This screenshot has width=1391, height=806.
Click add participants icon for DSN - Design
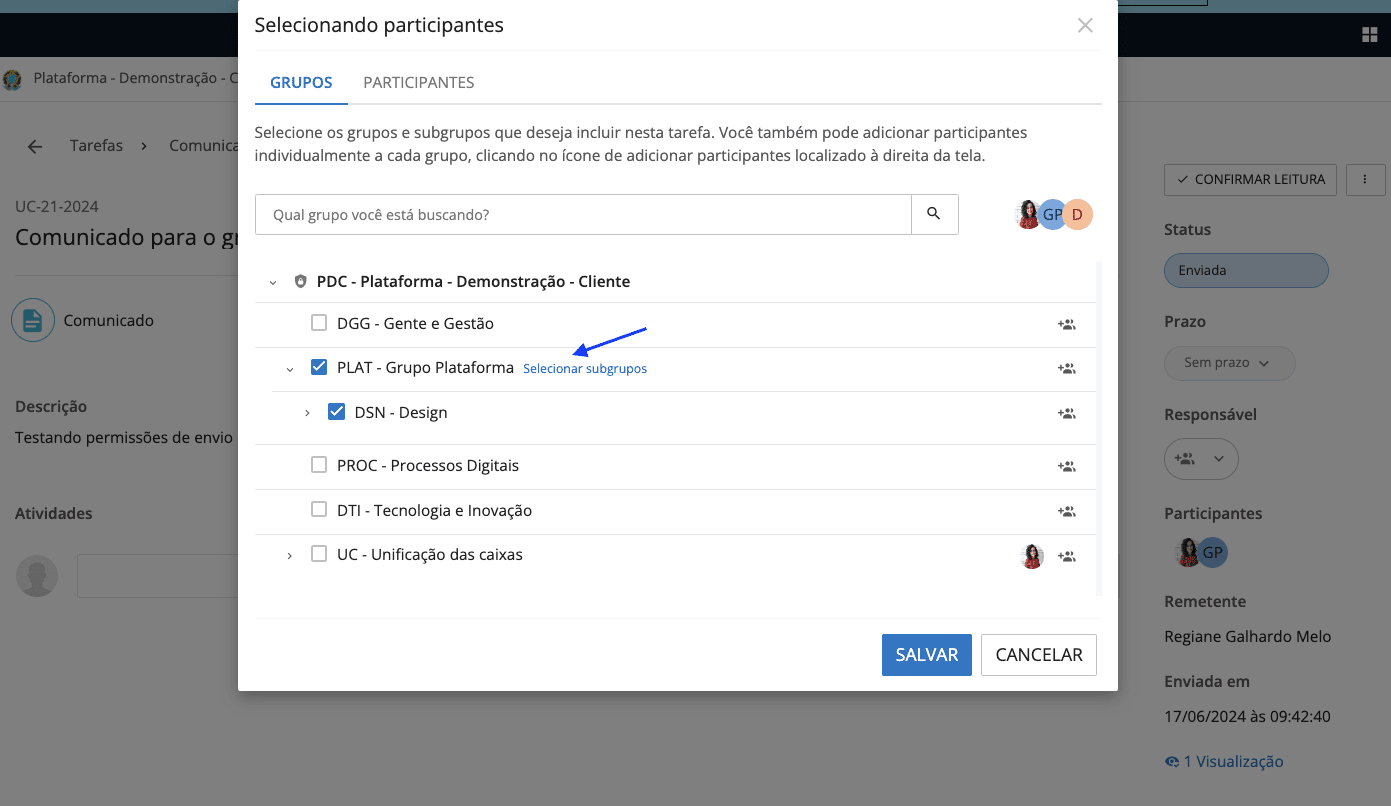[x=1067, y=413]
